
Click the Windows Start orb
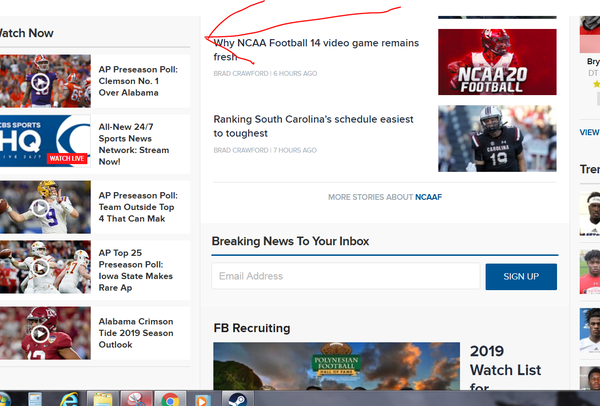(5, 399)
